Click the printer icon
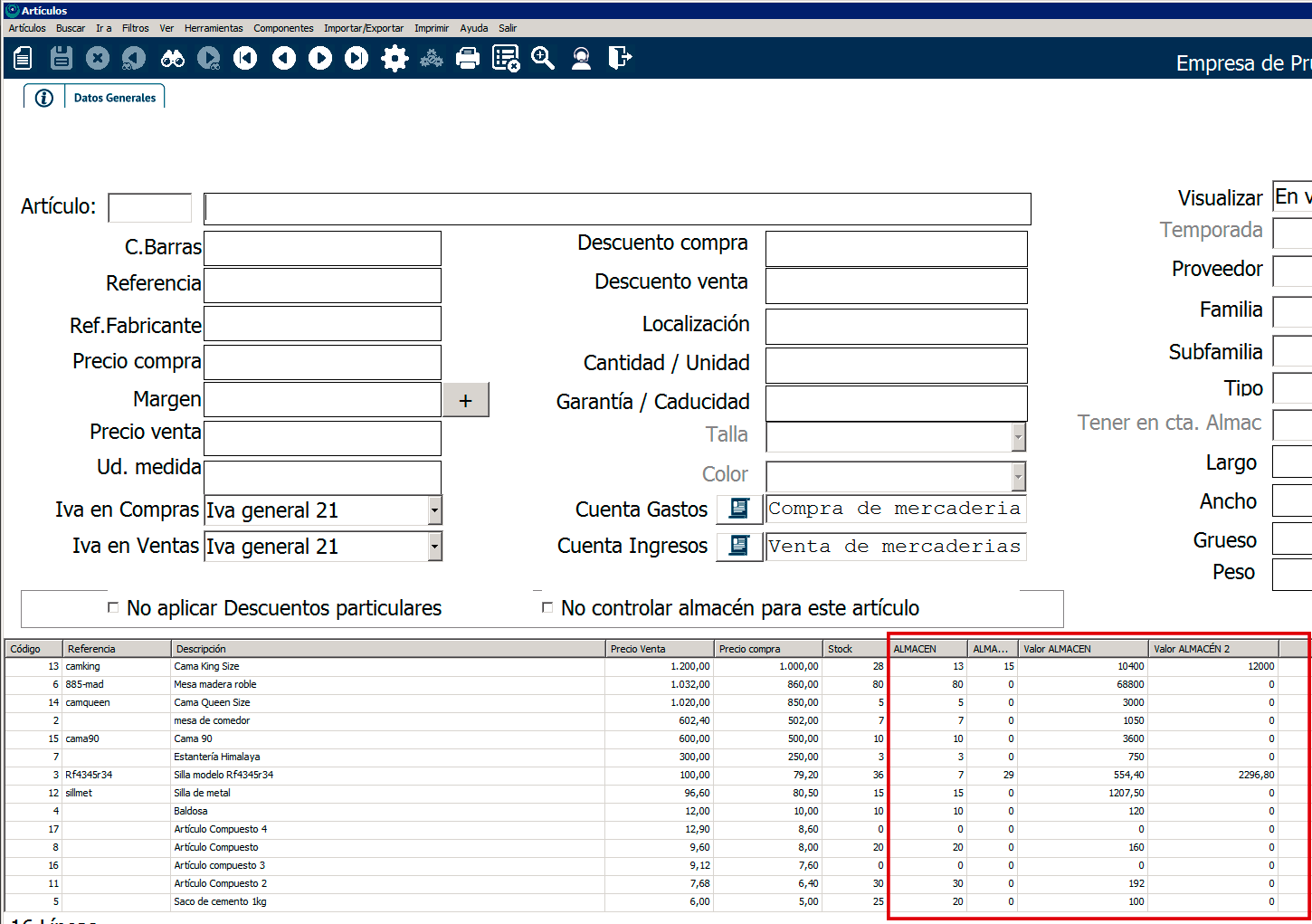This screenshot has height=924, width=1312. coord(468,59)
